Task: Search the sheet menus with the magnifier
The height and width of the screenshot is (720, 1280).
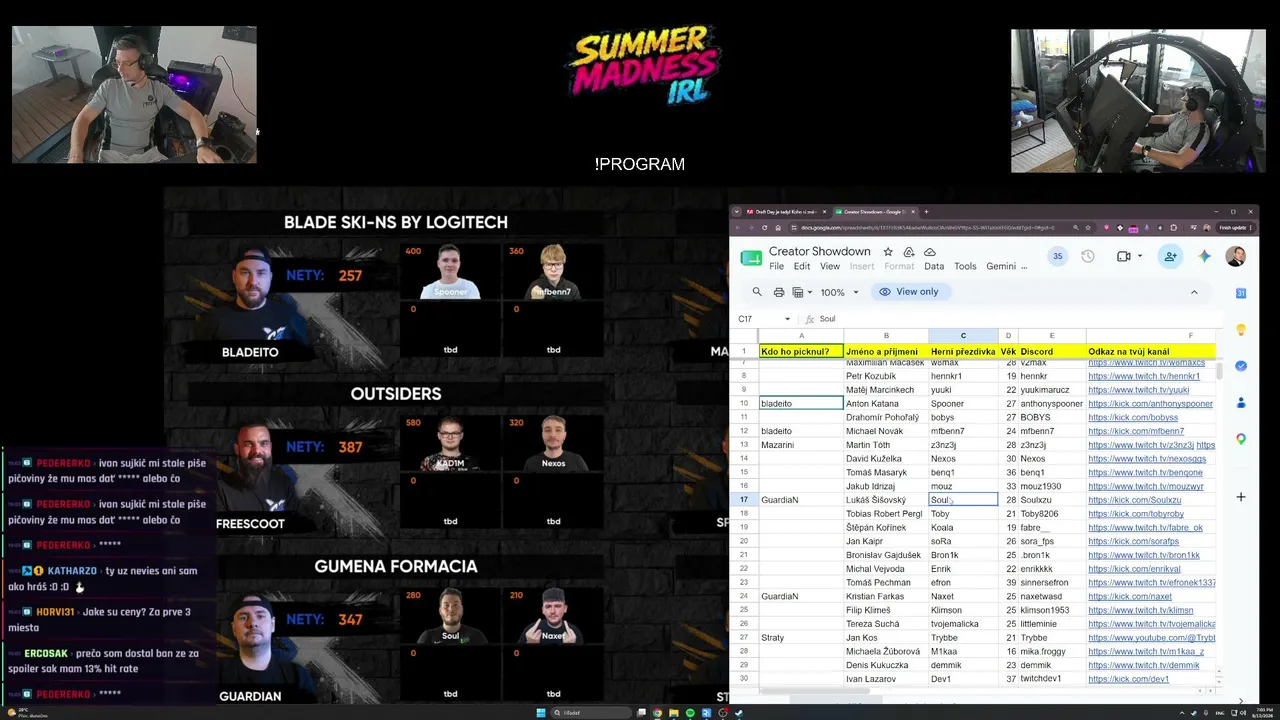Action: [757, 292]
